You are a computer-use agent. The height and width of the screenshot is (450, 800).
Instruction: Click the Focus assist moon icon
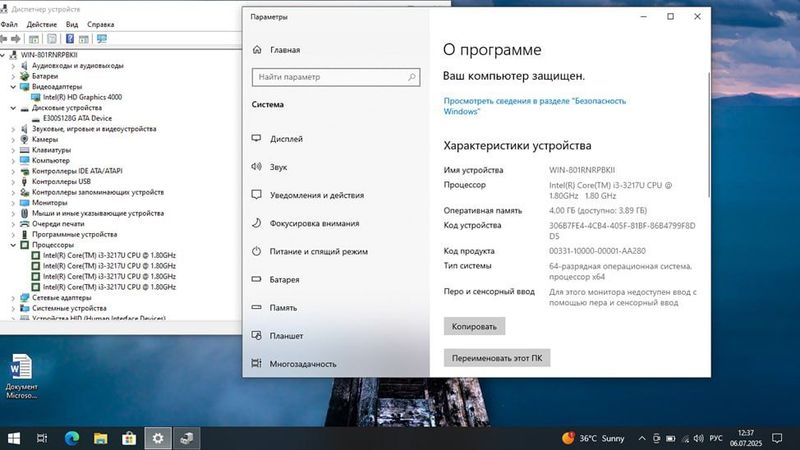pyautogui.click(x=257, y=223)
